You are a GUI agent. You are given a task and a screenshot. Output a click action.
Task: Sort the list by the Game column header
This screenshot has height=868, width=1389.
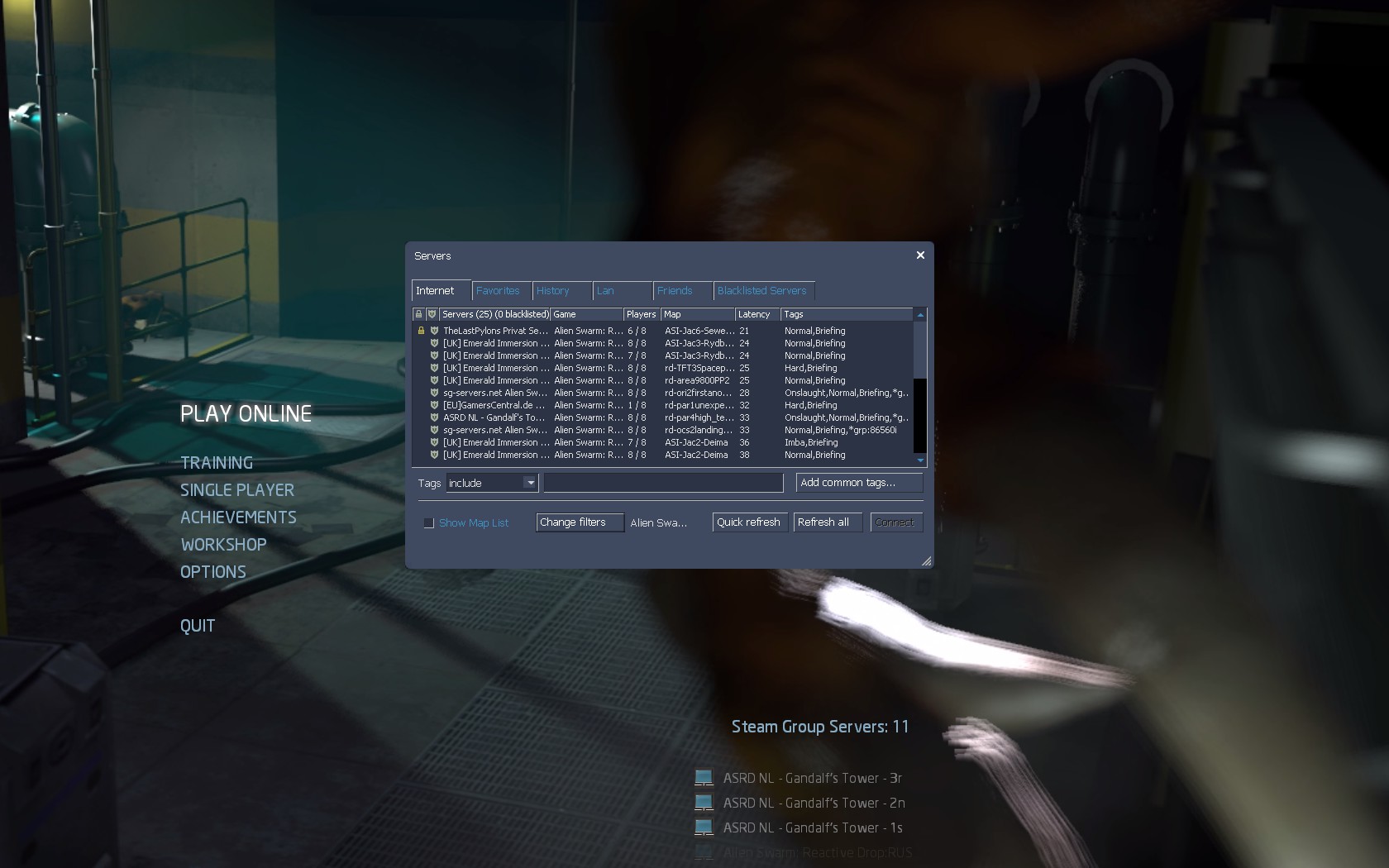pyautogui.click(x=587, y=314)
